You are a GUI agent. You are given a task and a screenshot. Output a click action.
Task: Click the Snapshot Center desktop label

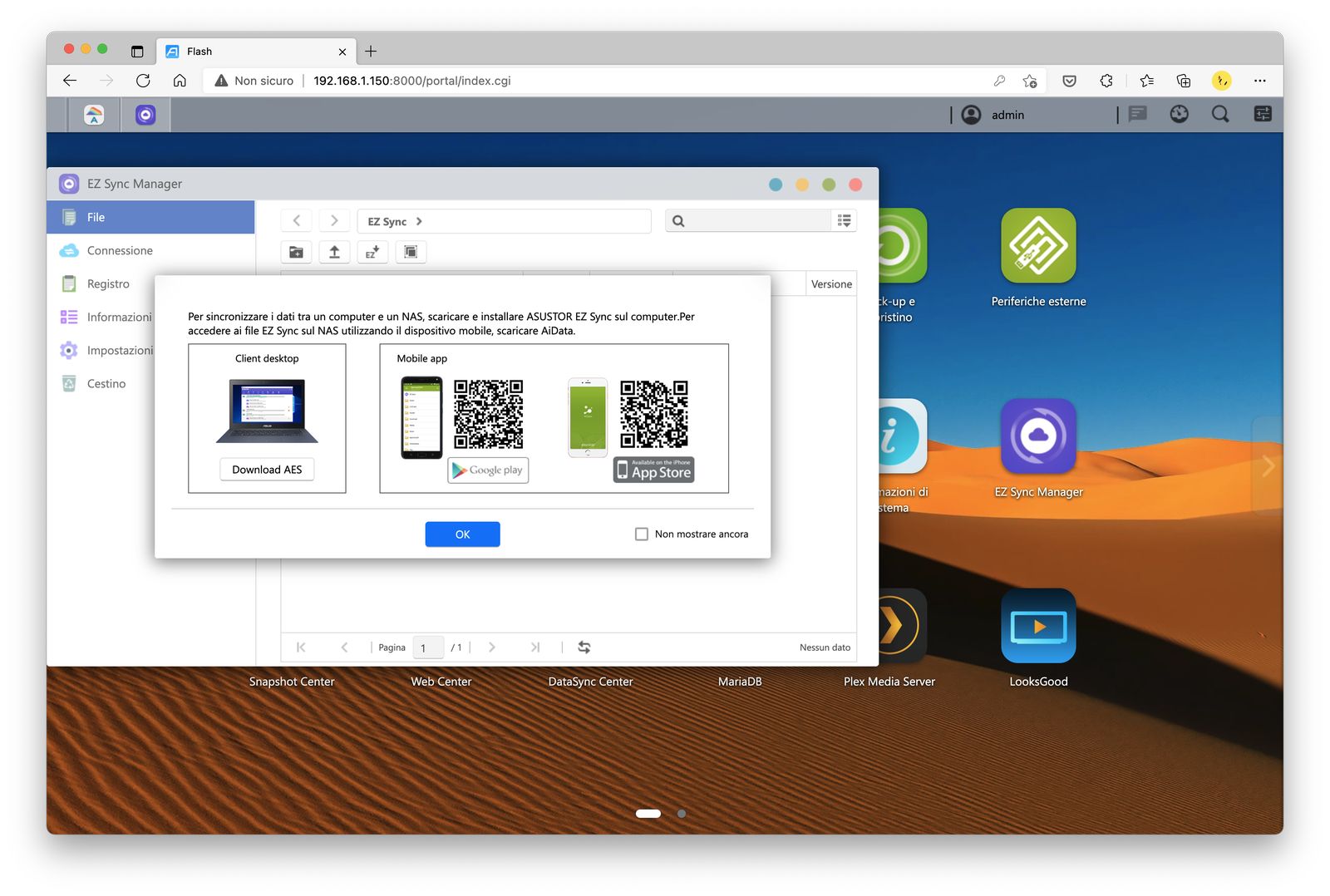tap(292, 682)
